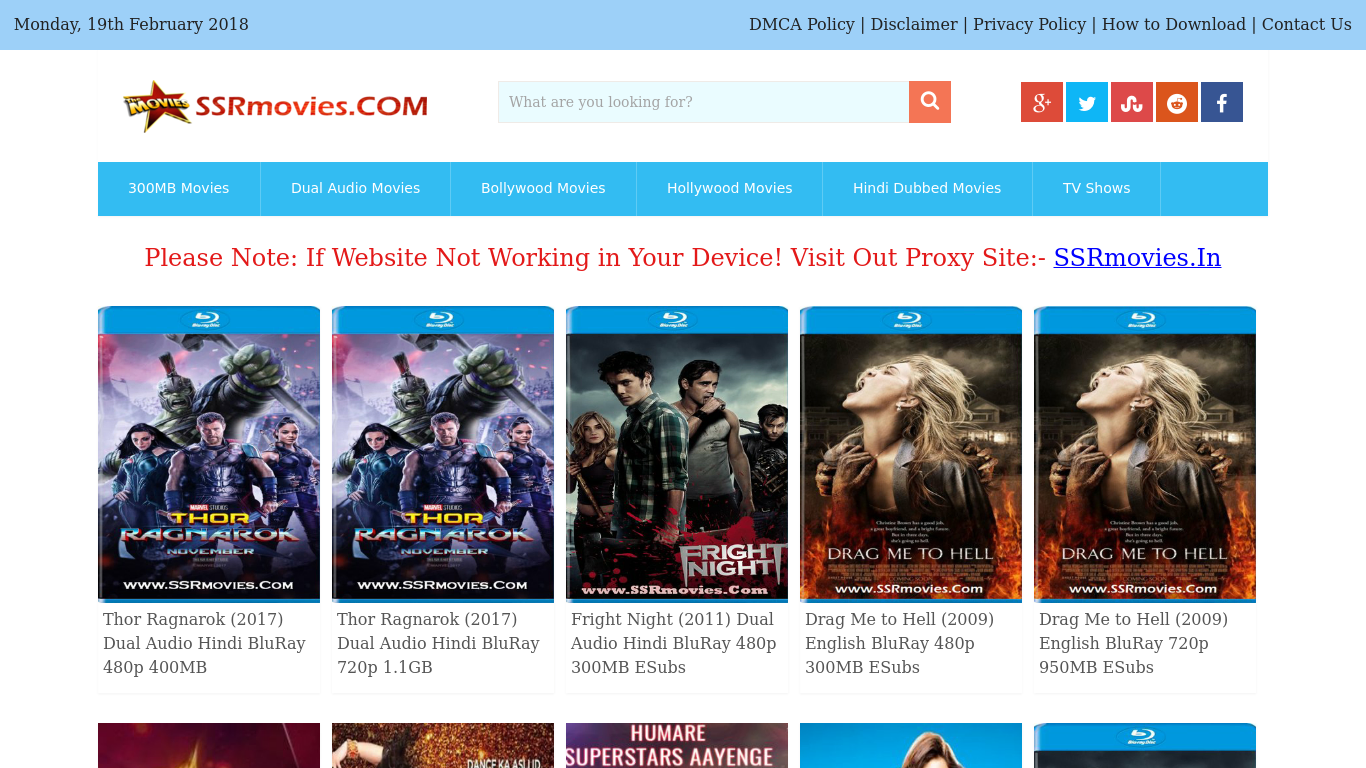The height and width of the screenshot is (768, 1366).
Task: Click the Disclaimer link
Action: (914, 24)
